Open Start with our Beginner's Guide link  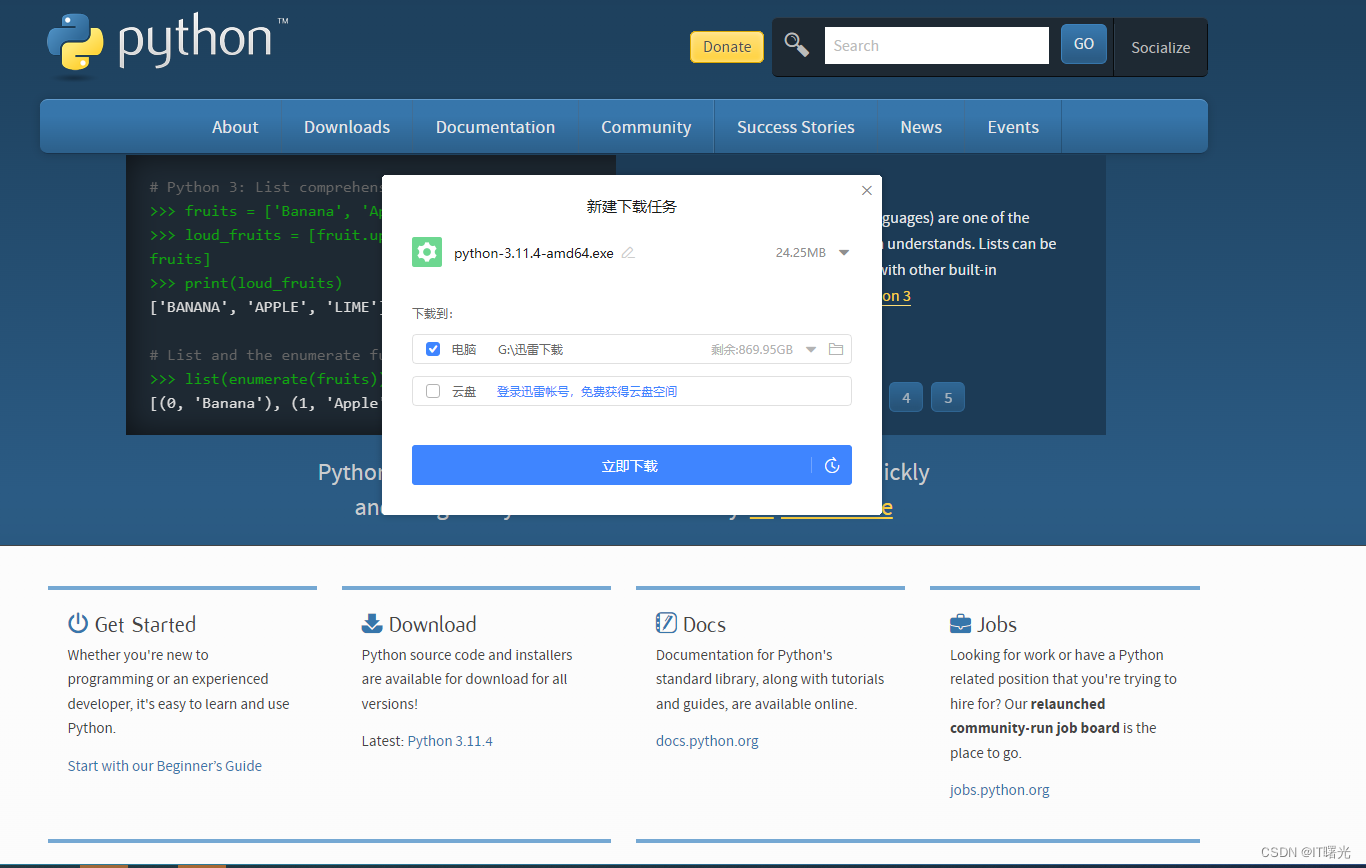(x=165, y=766)
